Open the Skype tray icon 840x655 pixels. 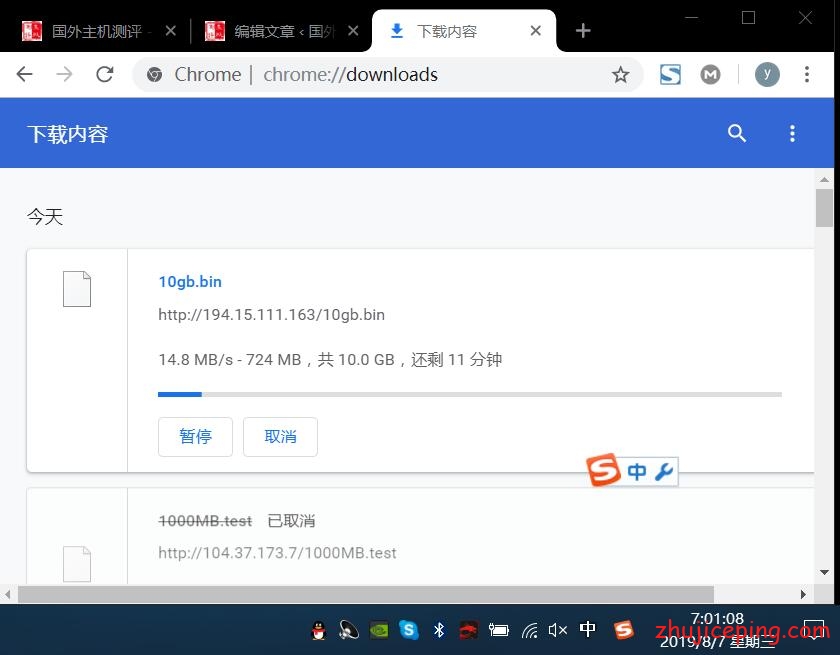[x=409, y=630]
